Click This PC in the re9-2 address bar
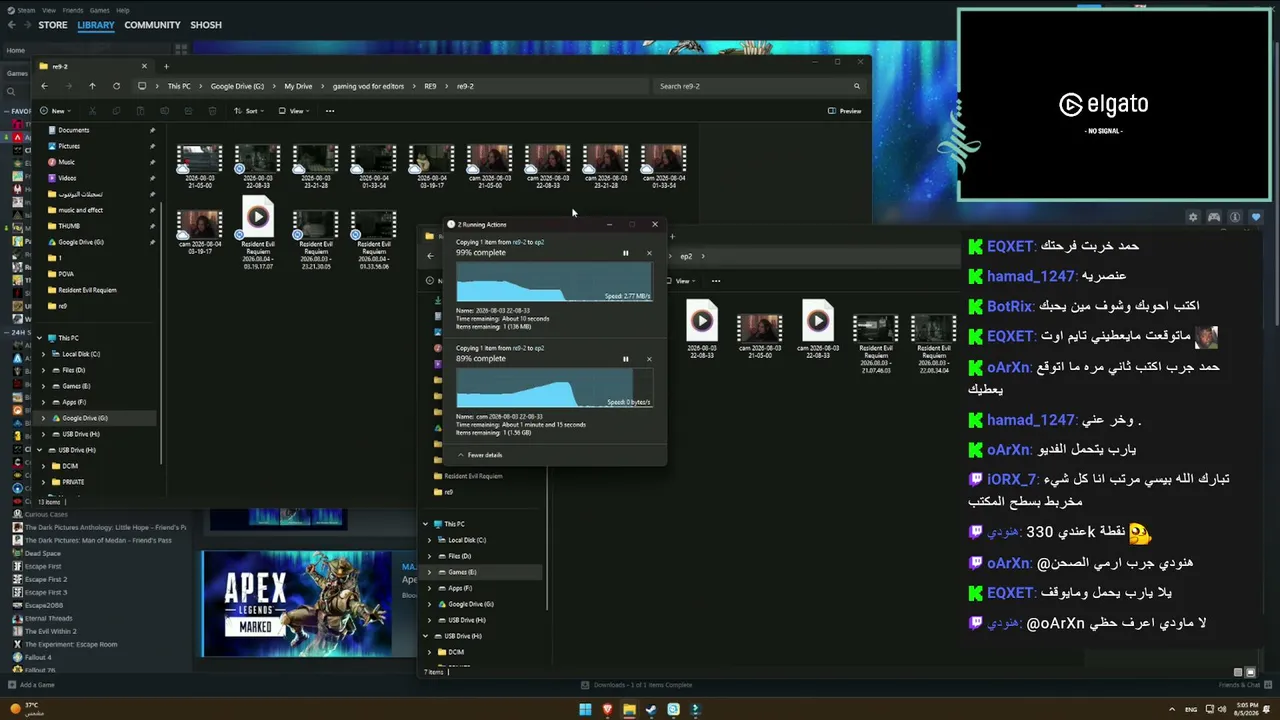 179,86
